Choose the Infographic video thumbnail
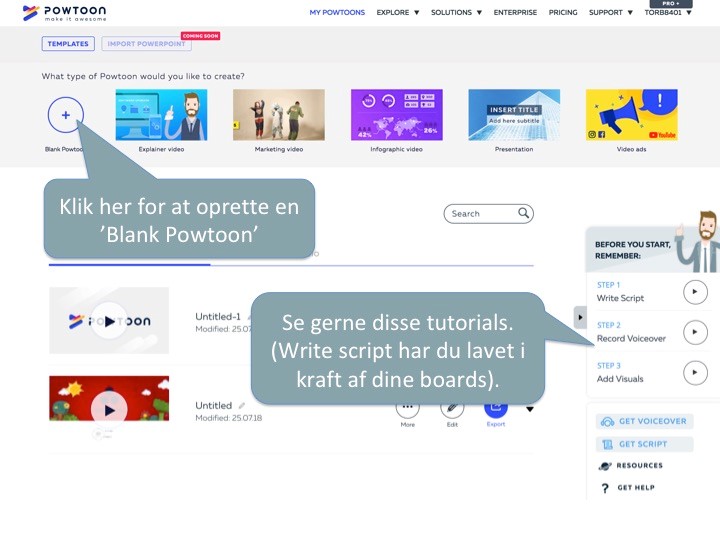Viewport: 720px width, 540px height. (397, 115)
